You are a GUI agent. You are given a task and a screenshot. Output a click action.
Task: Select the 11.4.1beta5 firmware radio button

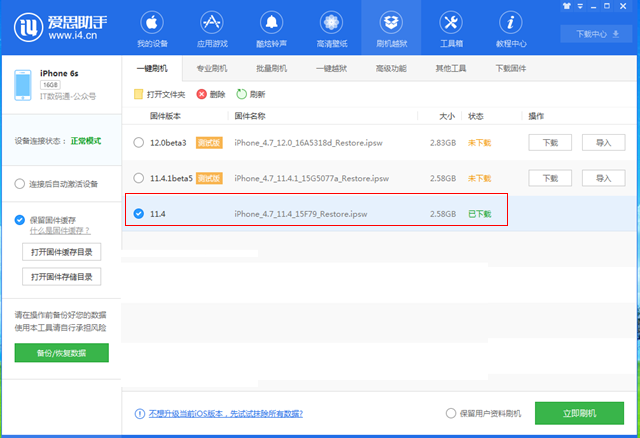[138, 178]
